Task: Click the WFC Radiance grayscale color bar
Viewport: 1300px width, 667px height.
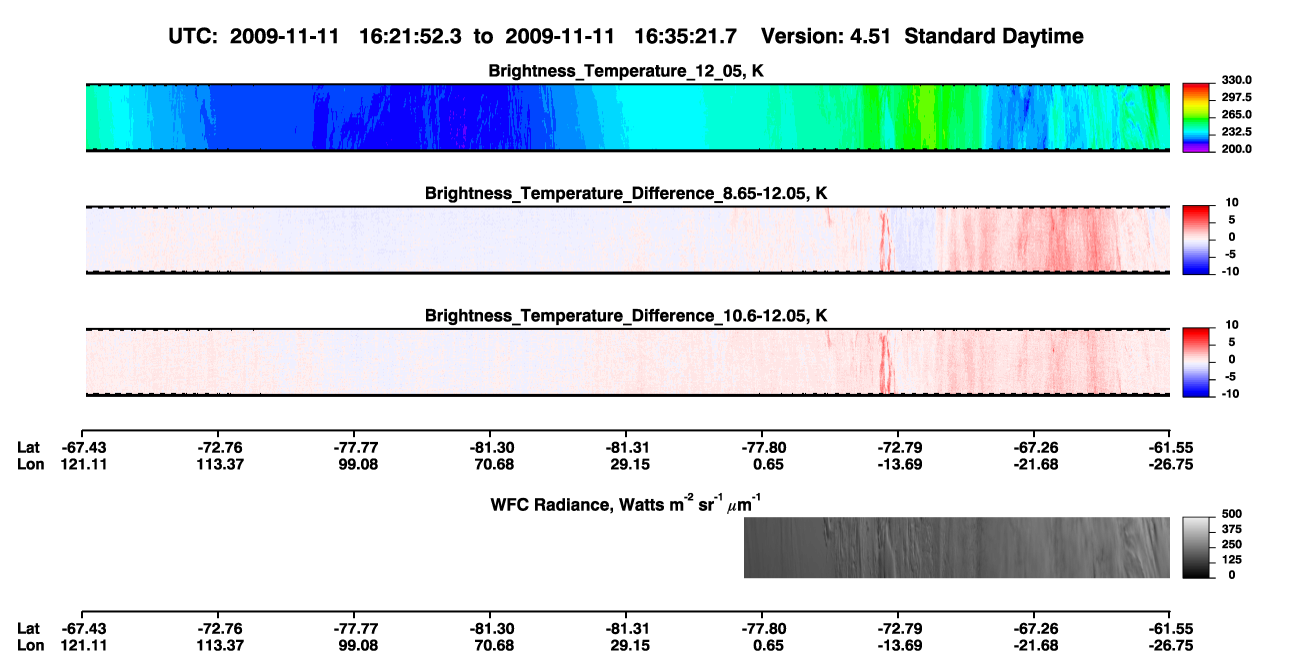Action: tap(1196, 547)
